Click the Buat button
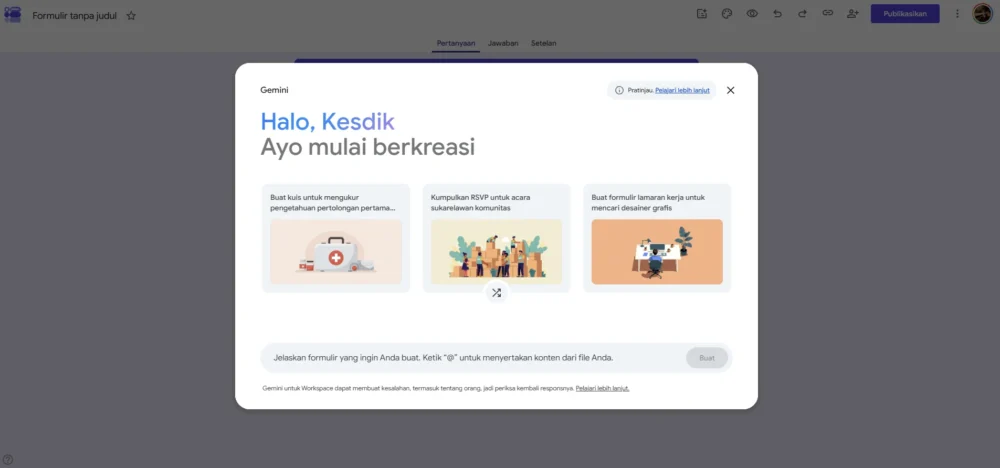The width and height of the screenshot is (1000, 468). (707, 358)
